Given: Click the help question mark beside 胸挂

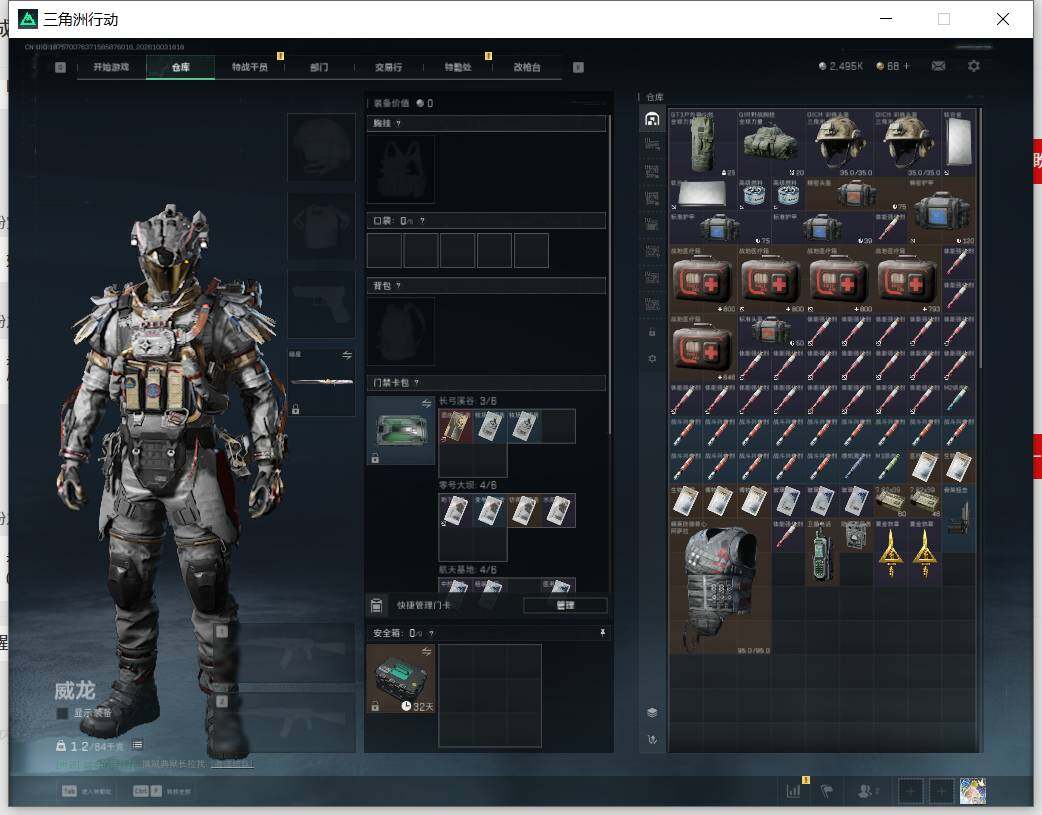Looking at the screenshot, I should pos(398,124).
